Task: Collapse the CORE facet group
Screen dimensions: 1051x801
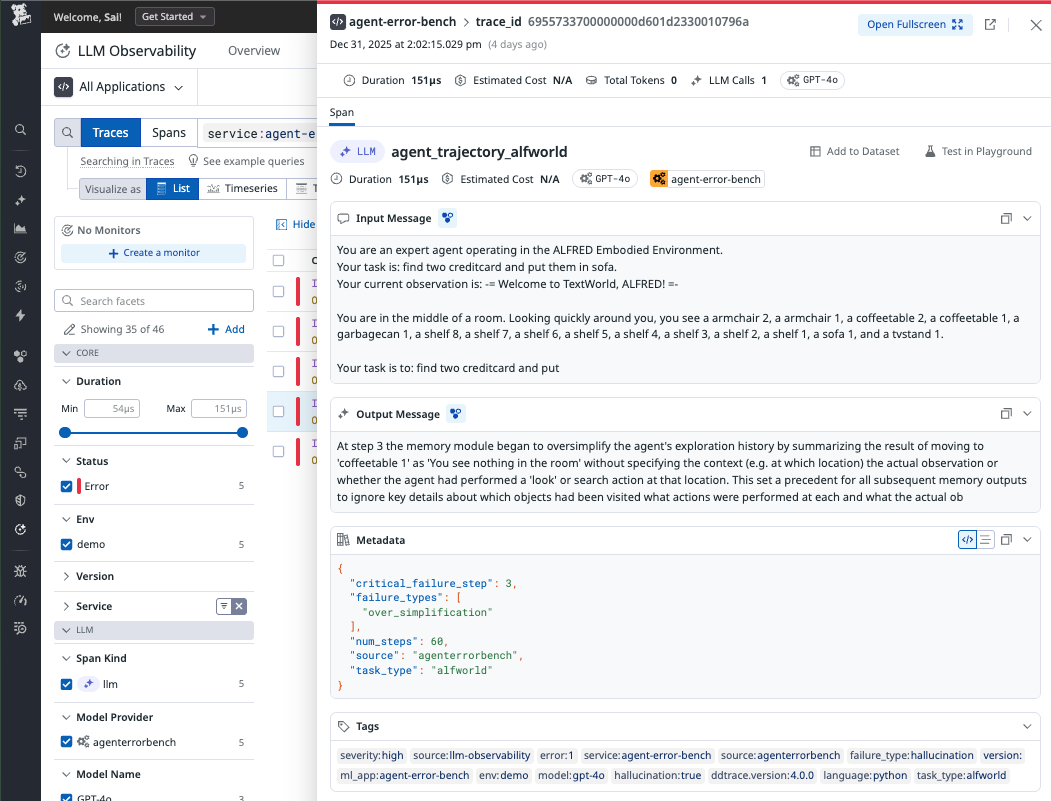Action: (x=66, y=353)
